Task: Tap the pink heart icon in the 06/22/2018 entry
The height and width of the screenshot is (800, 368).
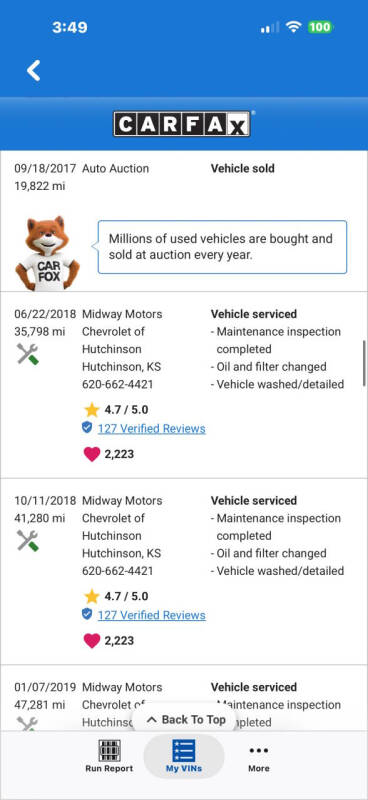Action: [91, 454]
